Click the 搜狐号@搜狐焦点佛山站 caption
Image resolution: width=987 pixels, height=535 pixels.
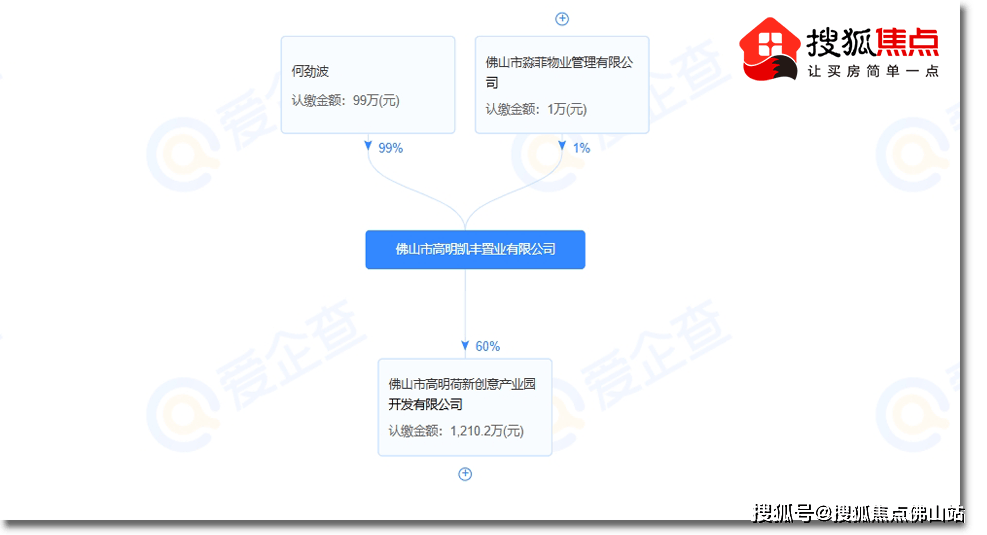click(859, 513)
